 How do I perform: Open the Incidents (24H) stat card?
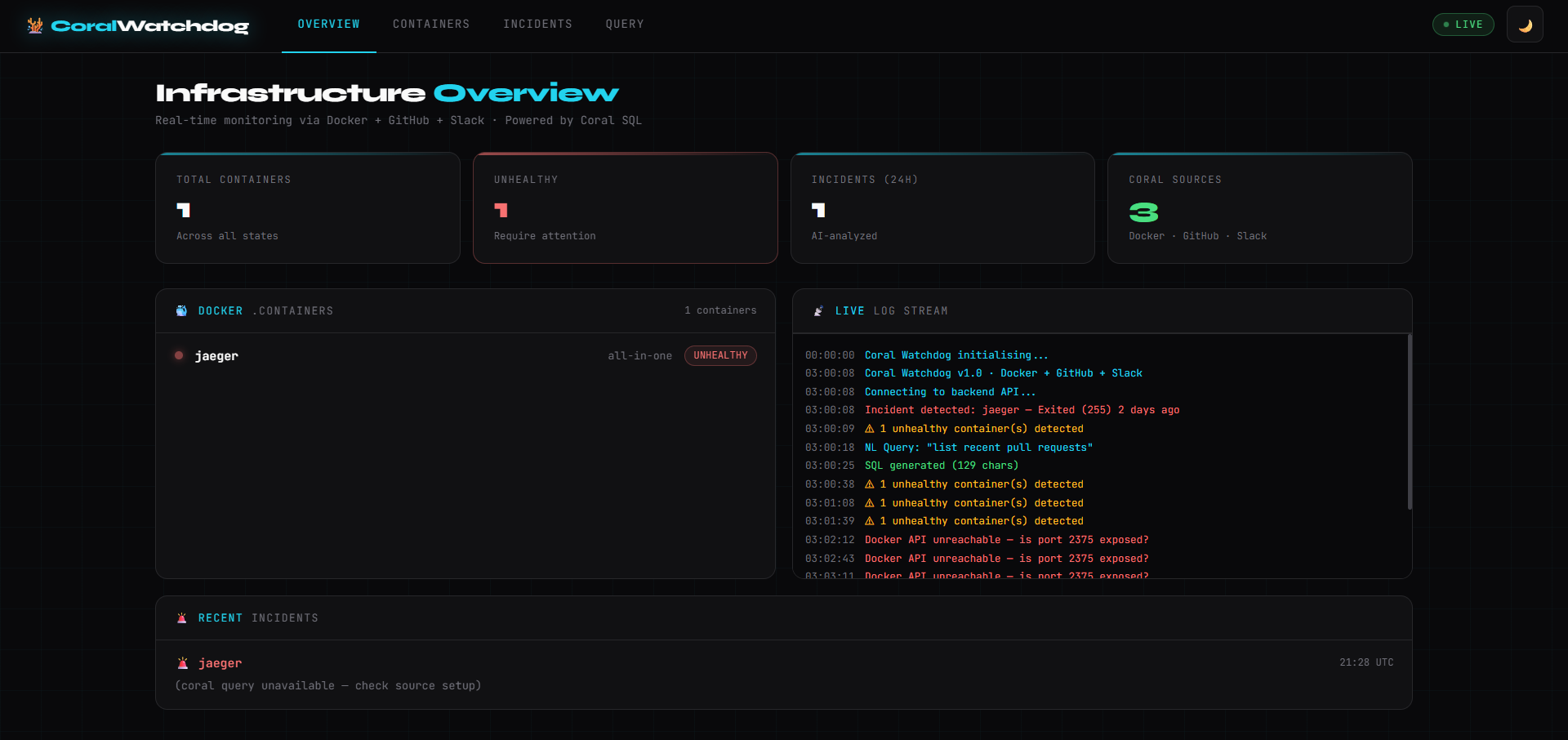point(942,208)
